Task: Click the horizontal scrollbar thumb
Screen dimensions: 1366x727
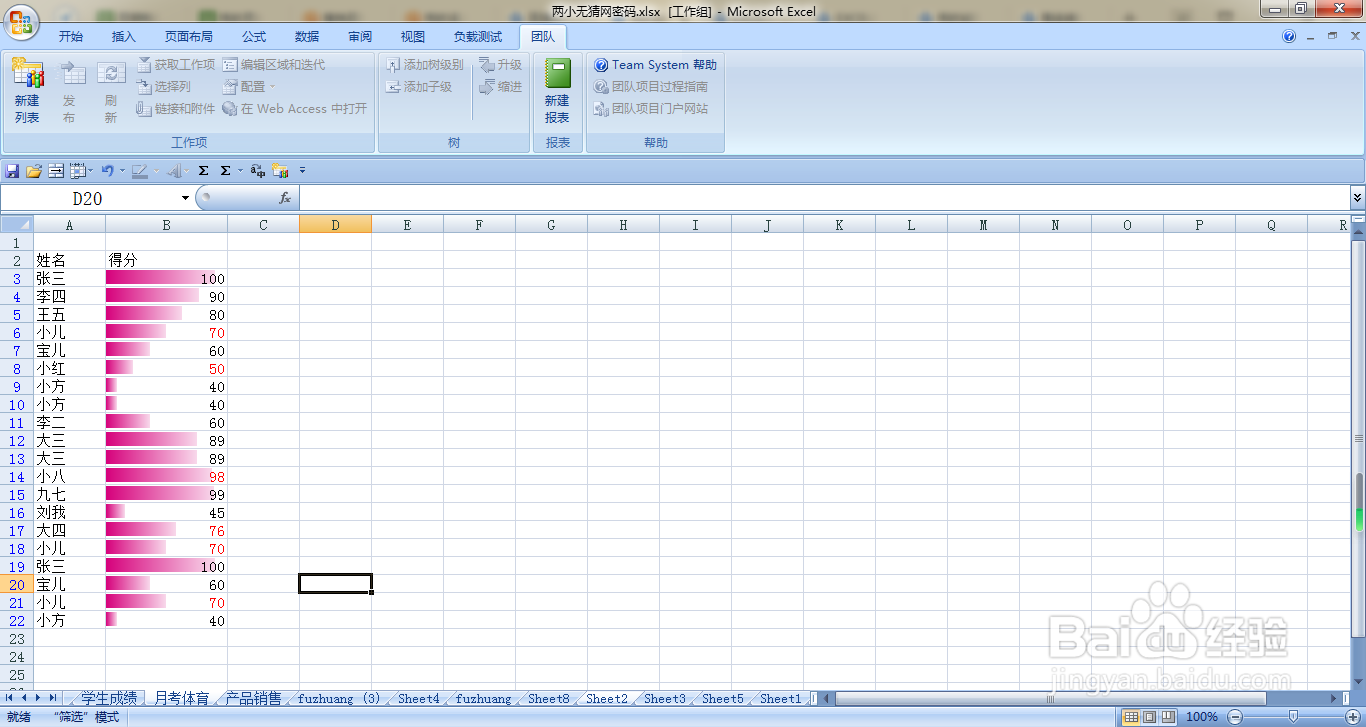Action: [1050, 698]
